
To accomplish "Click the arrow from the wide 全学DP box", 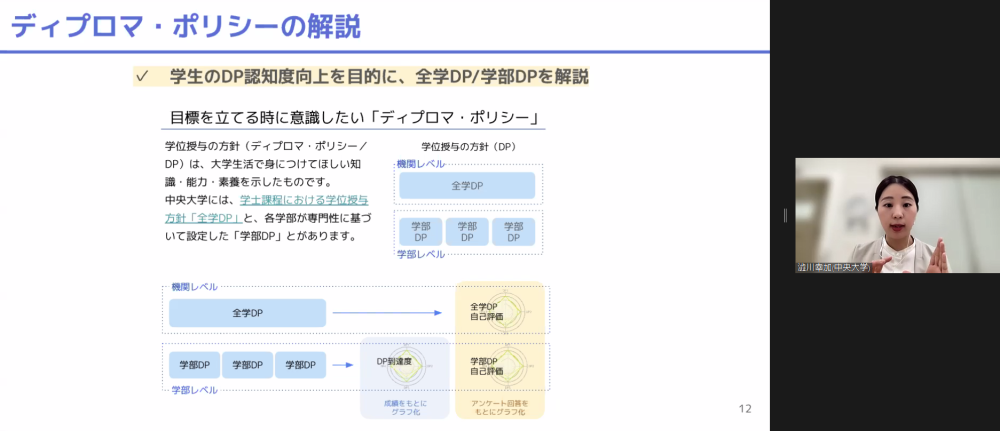I will point(387,313).
